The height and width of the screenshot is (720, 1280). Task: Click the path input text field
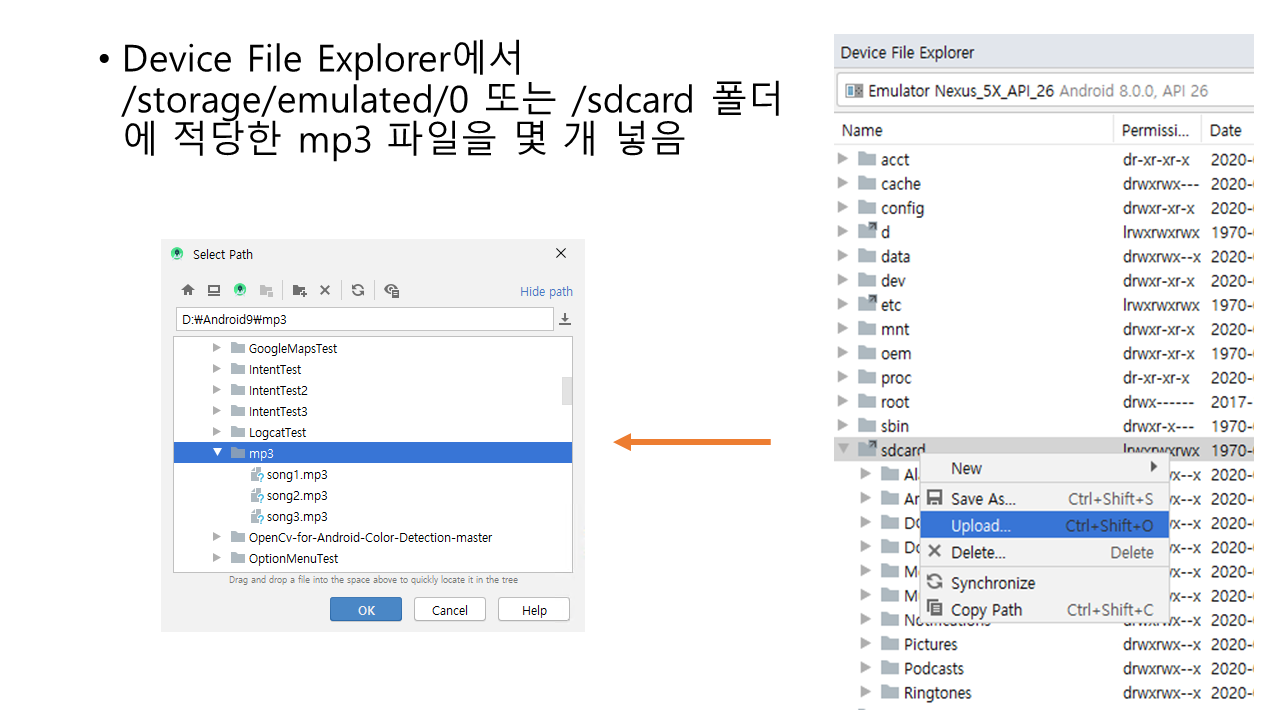364,319
